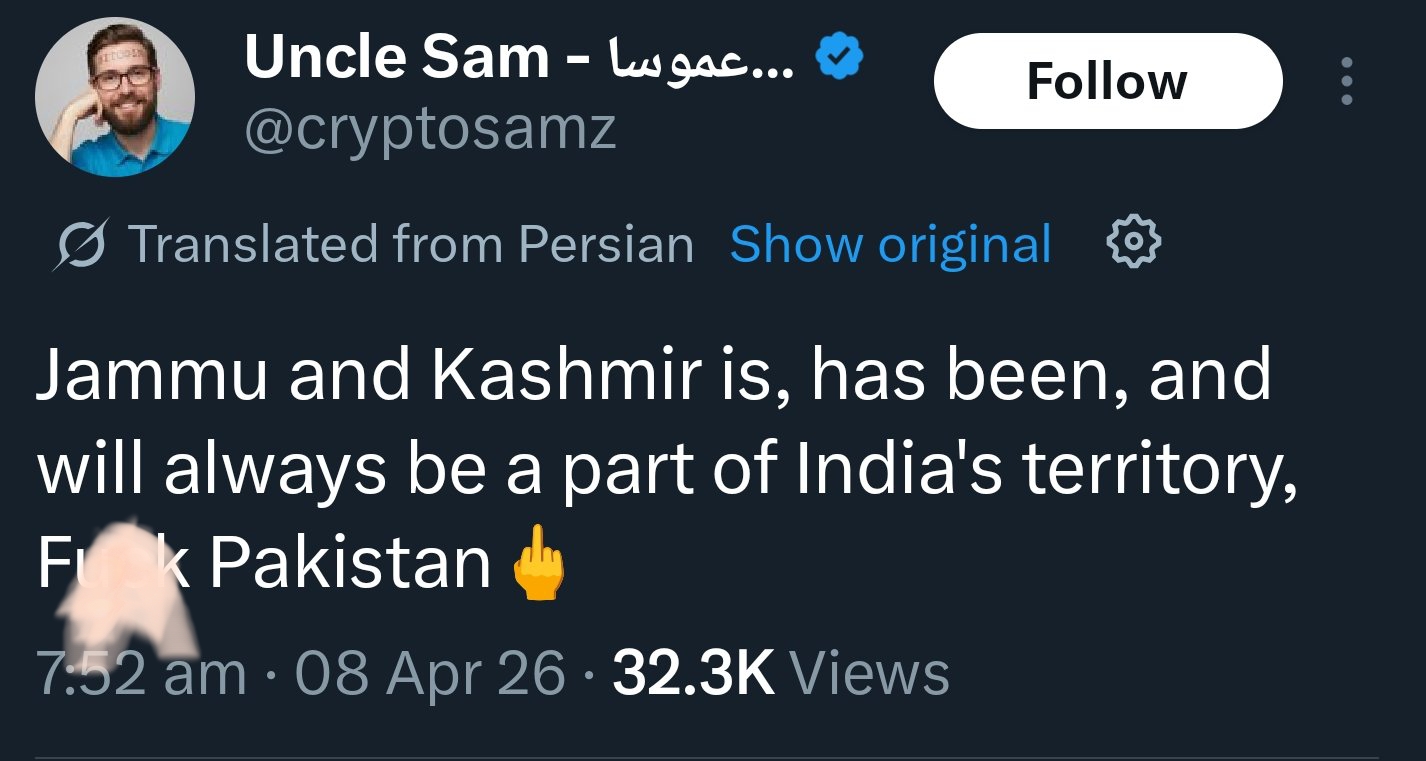Click the word Pakistan in the post
This screenshot has height=761, width=1426.
pos(350,563)
